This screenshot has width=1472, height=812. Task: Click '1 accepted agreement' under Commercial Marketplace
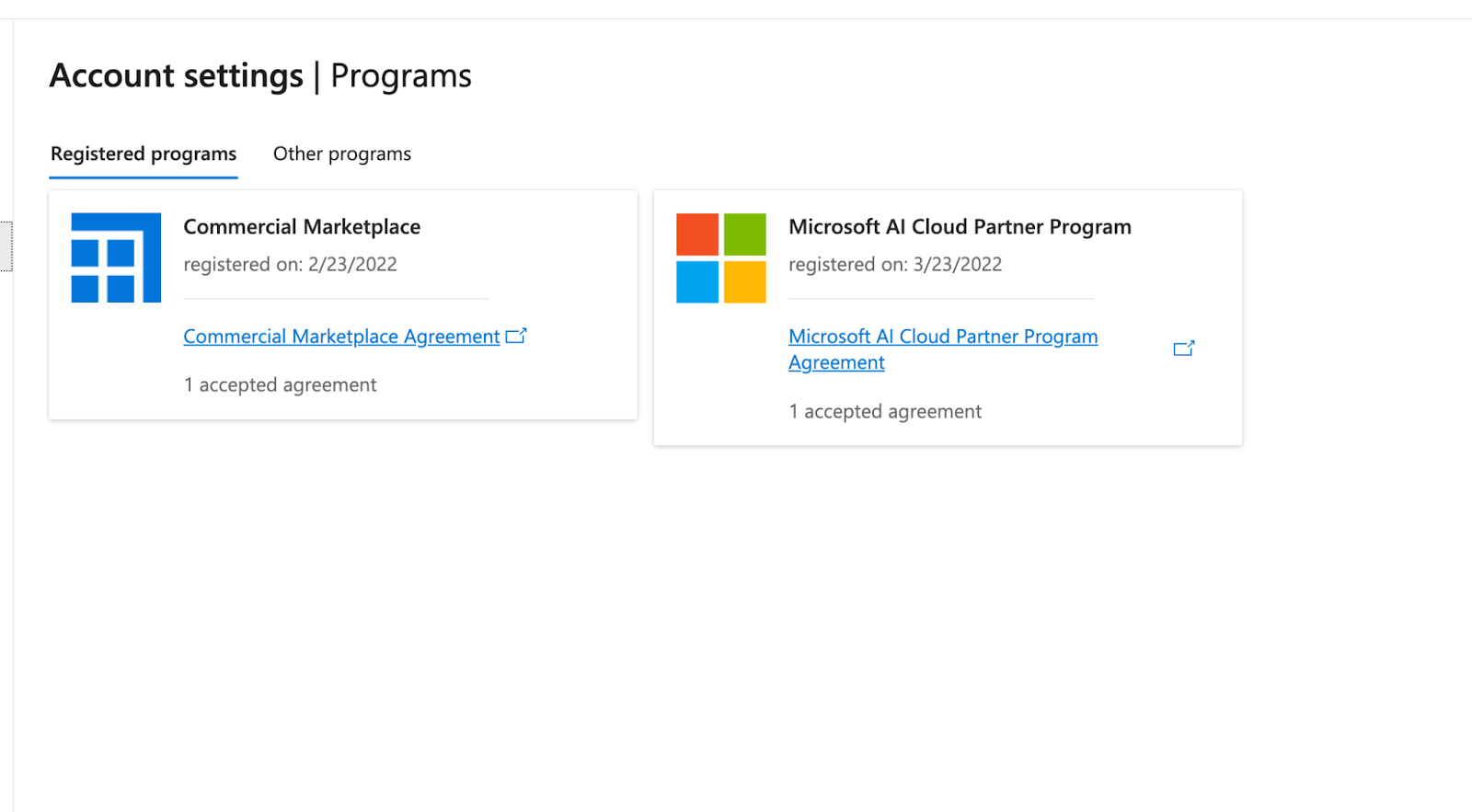pos(280,385)
